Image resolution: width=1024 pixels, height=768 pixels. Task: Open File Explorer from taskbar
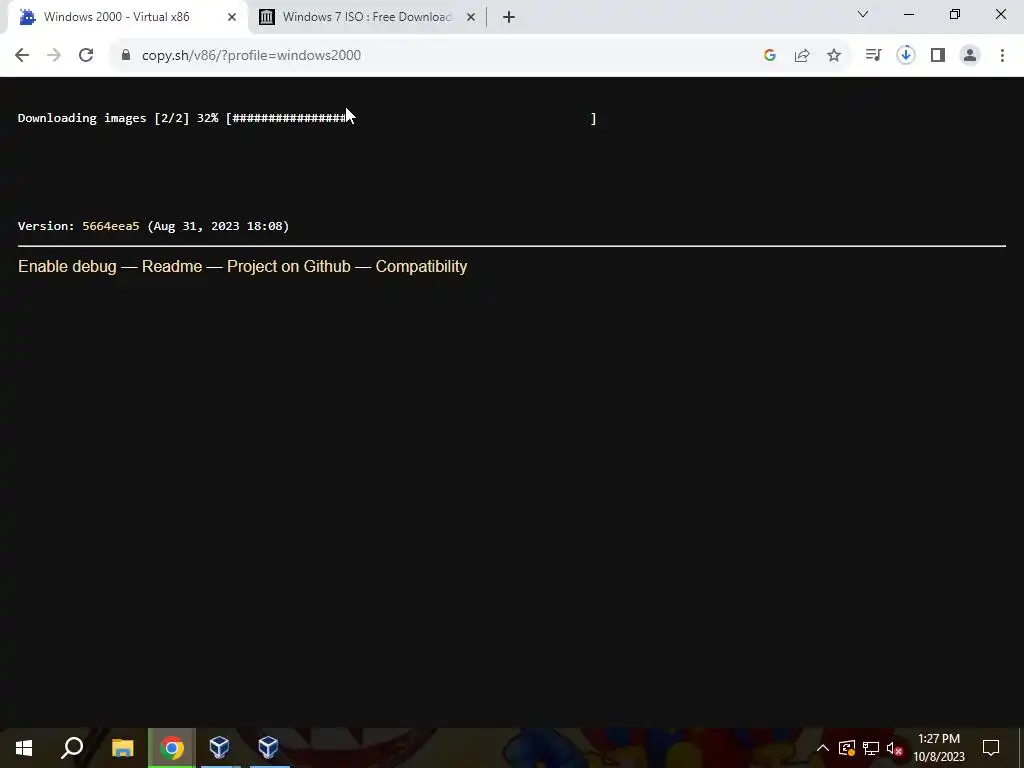[122, 748]
